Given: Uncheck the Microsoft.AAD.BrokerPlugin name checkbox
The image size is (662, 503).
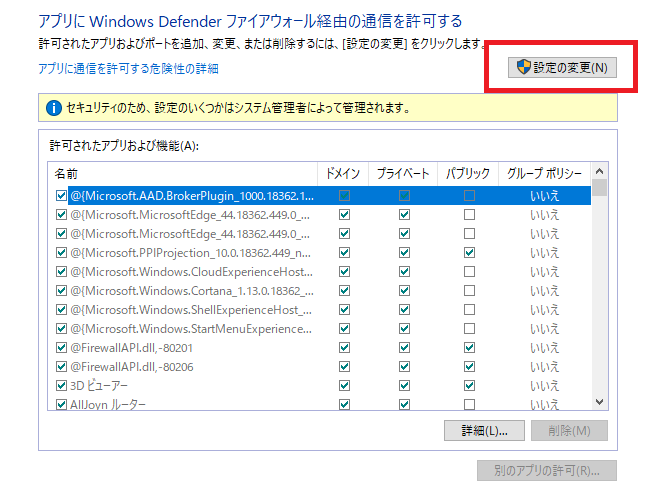Looking at the screenshot, I should click(61, 196).
